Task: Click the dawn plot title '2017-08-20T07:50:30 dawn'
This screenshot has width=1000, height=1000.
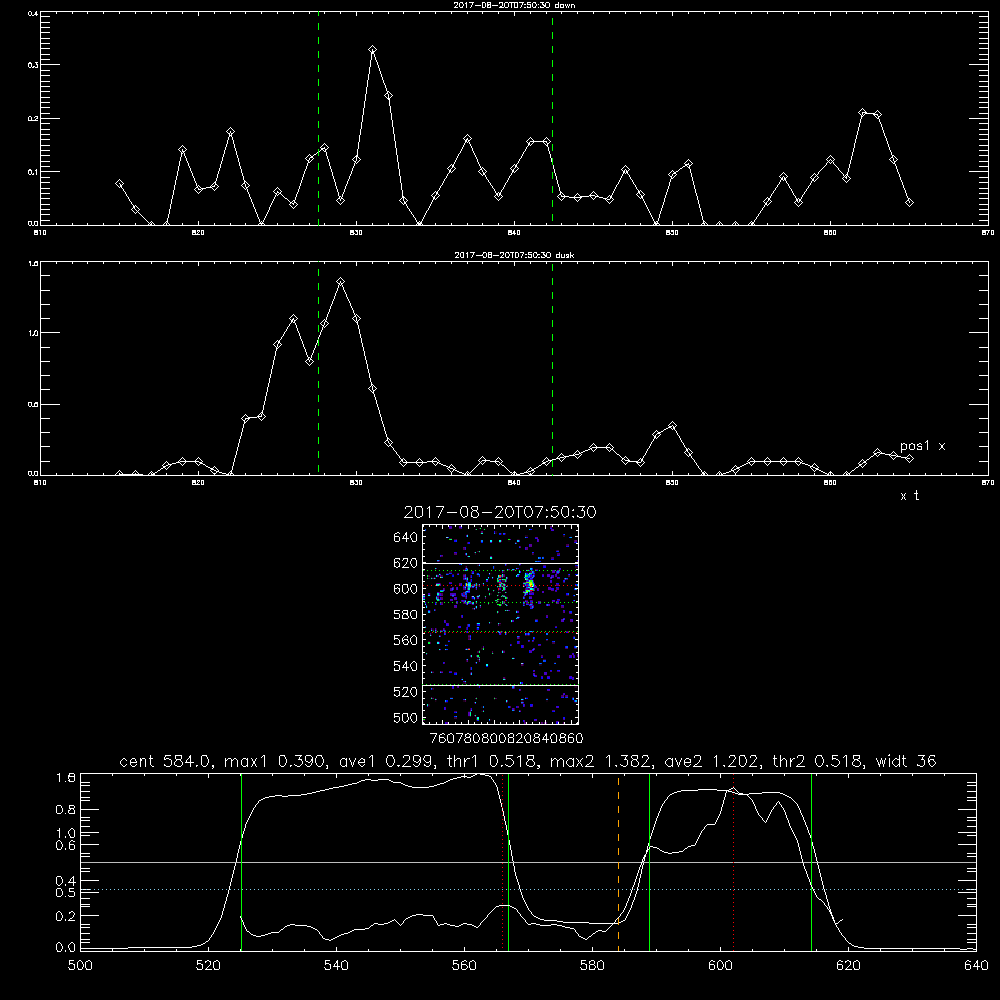Action: (x=514, y=5)
